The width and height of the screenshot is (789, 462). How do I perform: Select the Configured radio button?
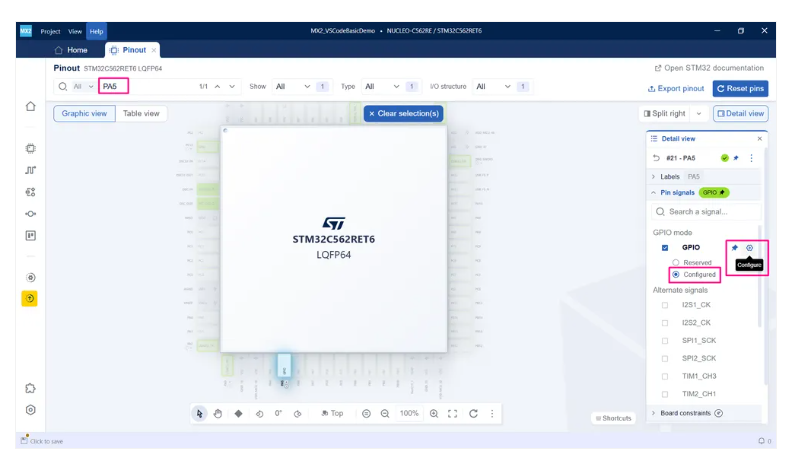(x=676, y=274)
